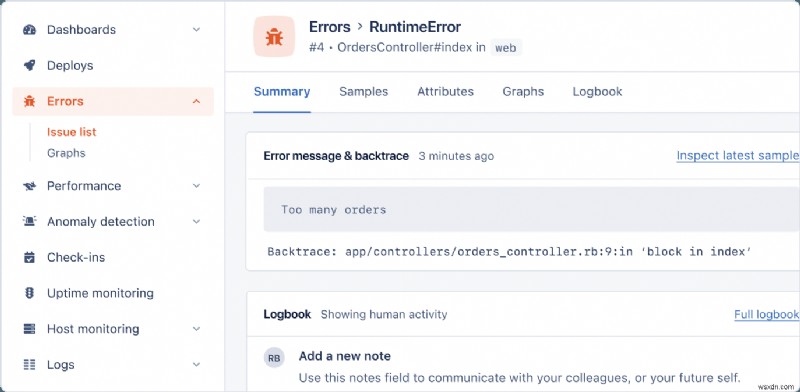800x392 pixels.
Task: Click the notes field description text
Action: [x=519, y=378]
